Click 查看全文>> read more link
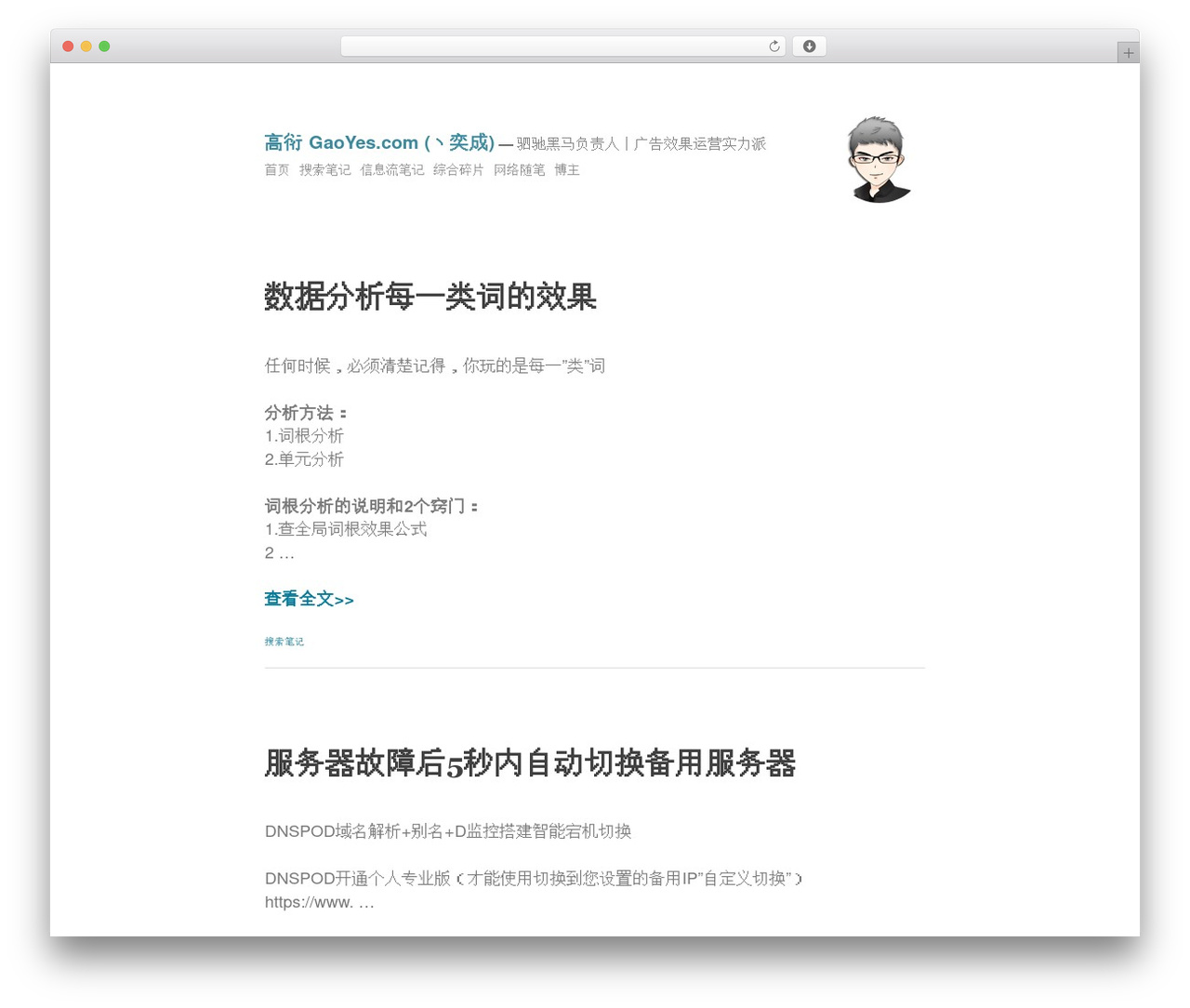This screenshot has width=1190, height=1008. [x=309, y=599]
